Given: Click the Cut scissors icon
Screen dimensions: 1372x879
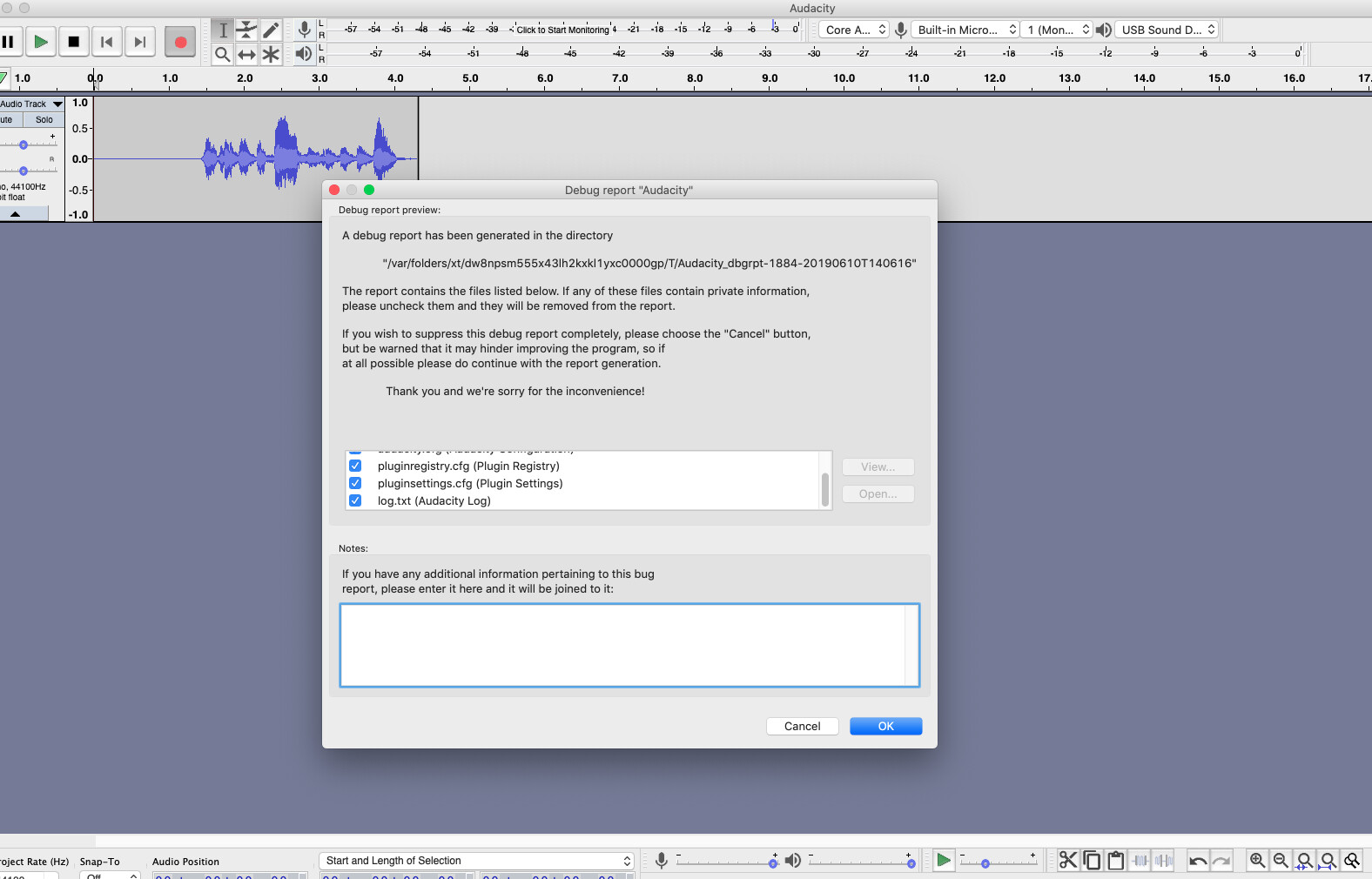Looking at the screenshot, I should pyautogui.click(x=1068, y=861).
